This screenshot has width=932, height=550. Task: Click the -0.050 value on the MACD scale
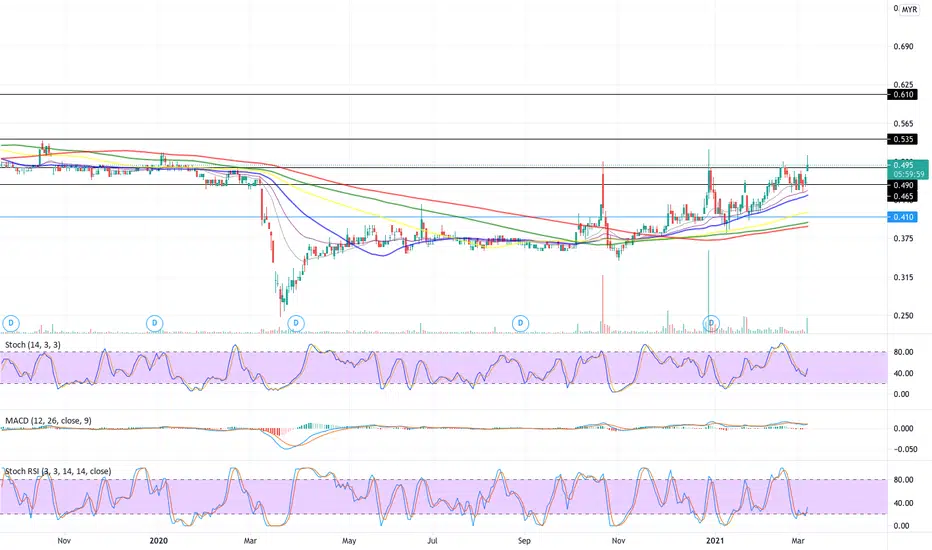pos(903,450)
